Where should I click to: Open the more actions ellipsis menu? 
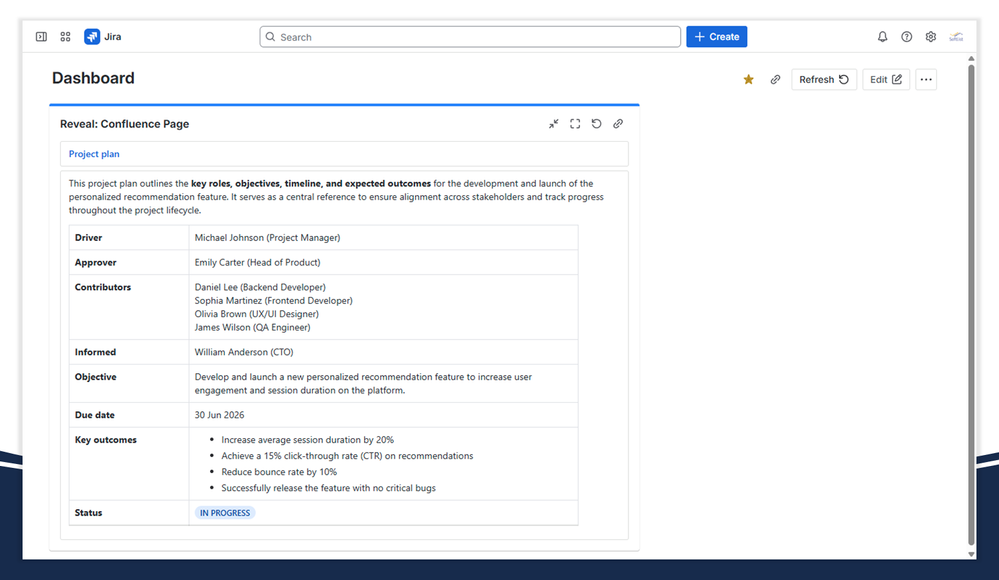click(x=926, y=80)
